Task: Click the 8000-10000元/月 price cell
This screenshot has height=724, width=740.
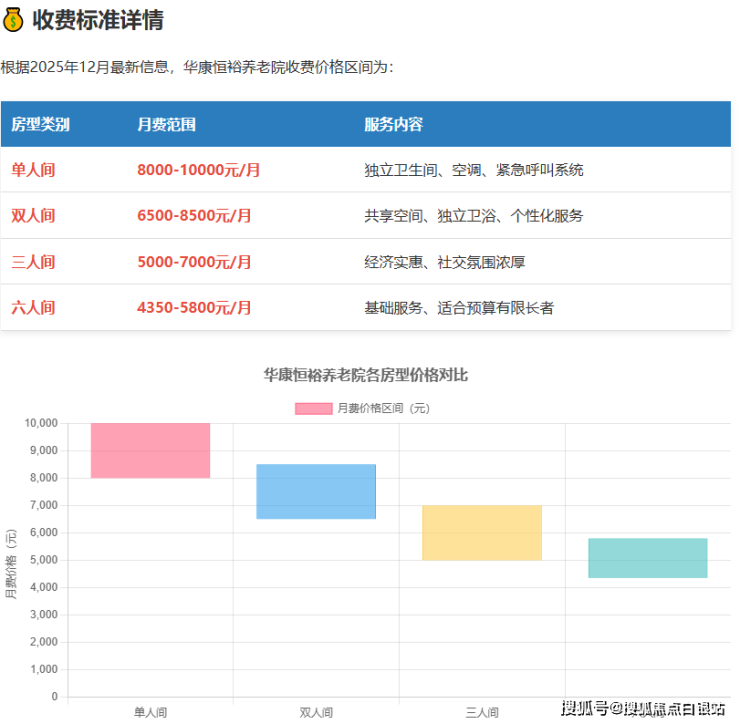Action: [x=198, y=170]
